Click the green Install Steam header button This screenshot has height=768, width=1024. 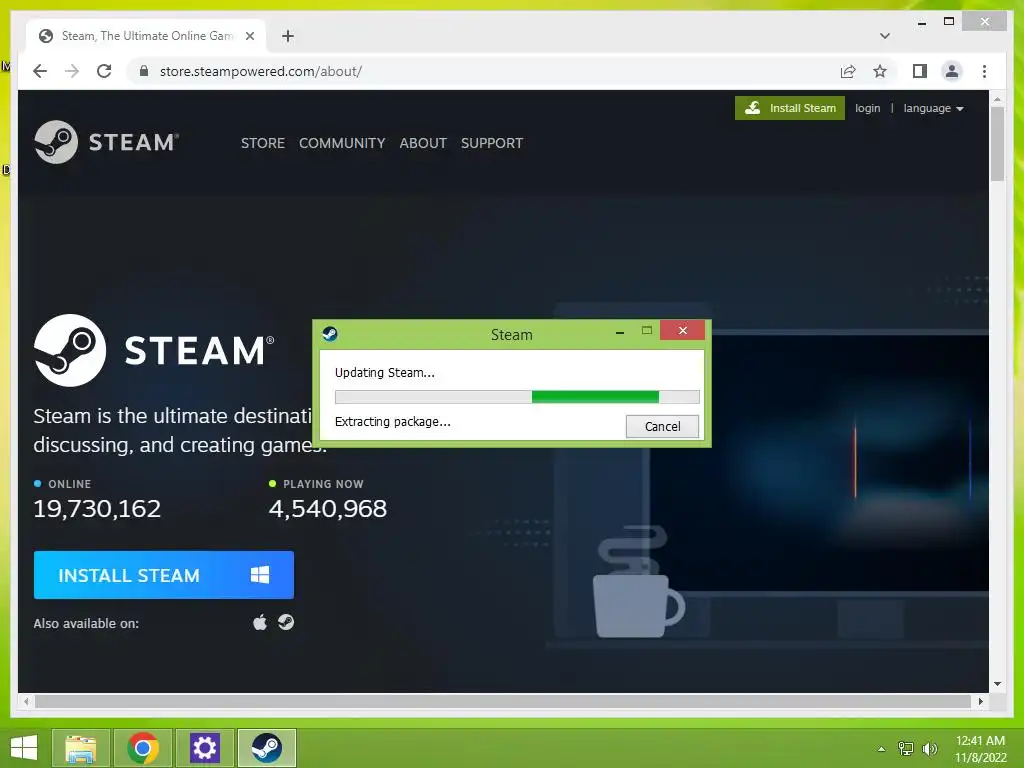click(790, 108)
